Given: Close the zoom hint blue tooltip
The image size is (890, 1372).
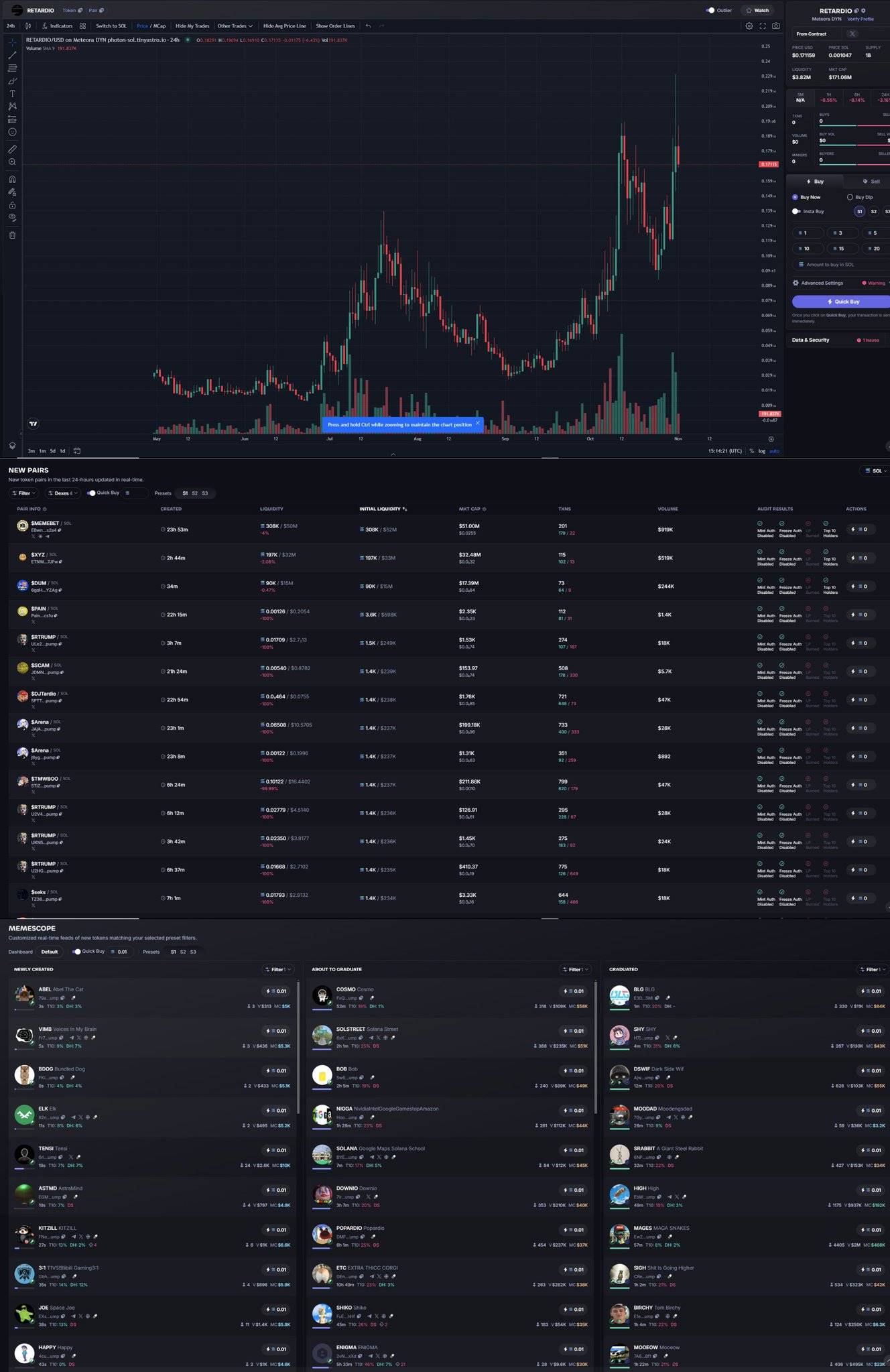Looking at the screenshot, I should [x=477, y=424].
